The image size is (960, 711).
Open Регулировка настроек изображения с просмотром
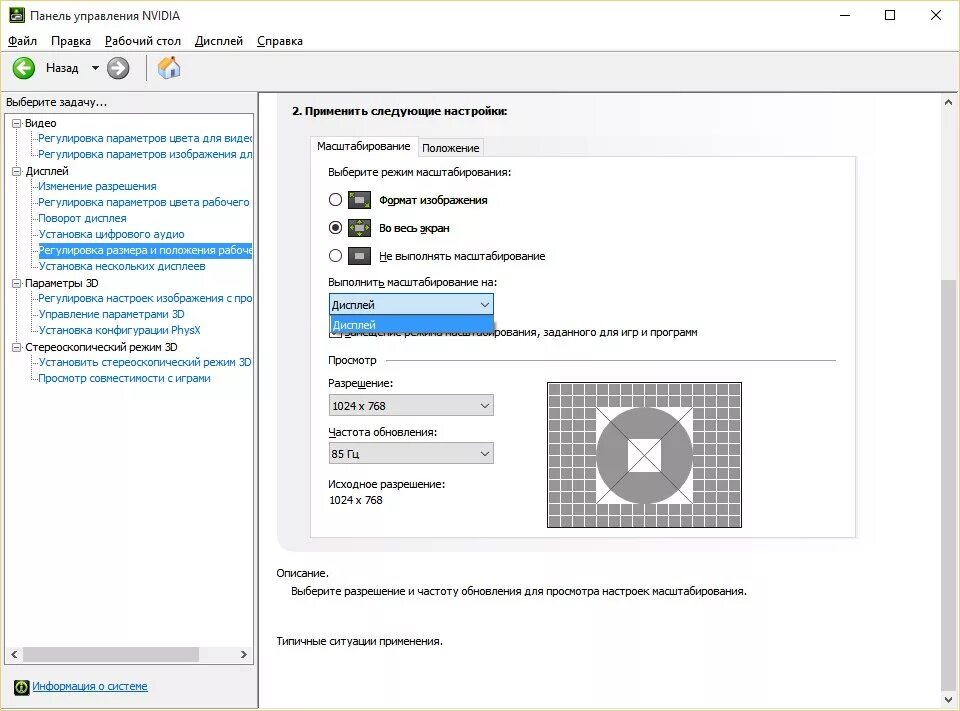[x=144, y=298]
